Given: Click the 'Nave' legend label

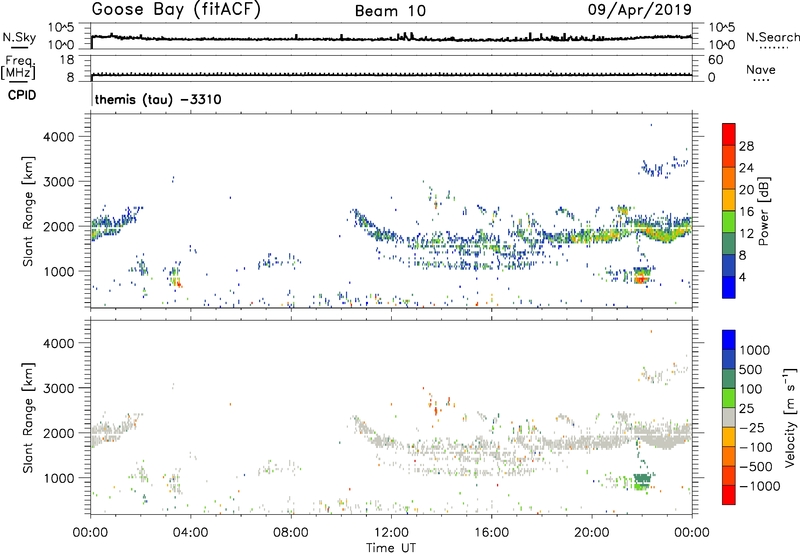Looking at the screenshot, I should click(761, 70).
